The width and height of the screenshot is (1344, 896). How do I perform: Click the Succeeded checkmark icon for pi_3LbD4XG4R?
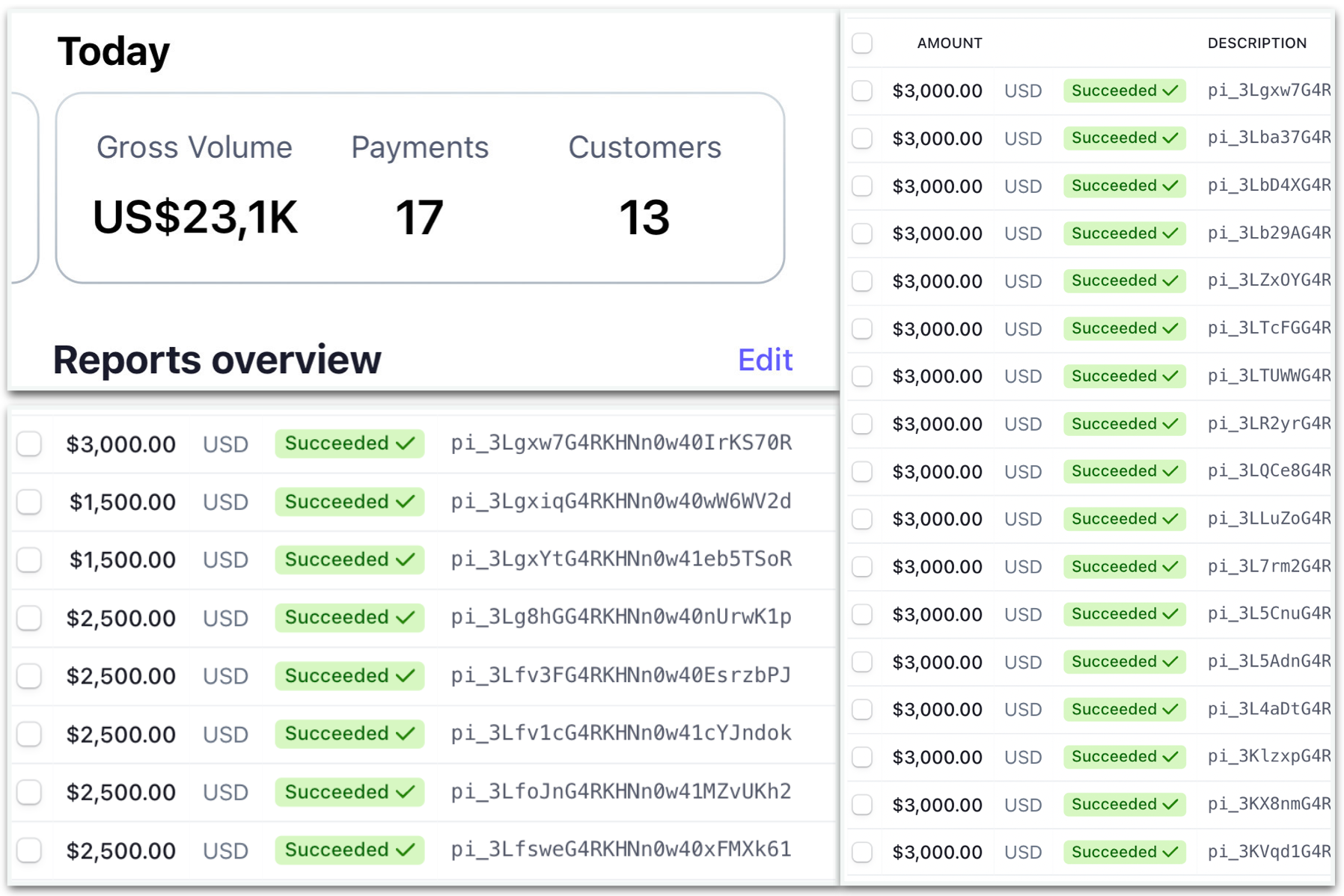tap(1171, 186)
